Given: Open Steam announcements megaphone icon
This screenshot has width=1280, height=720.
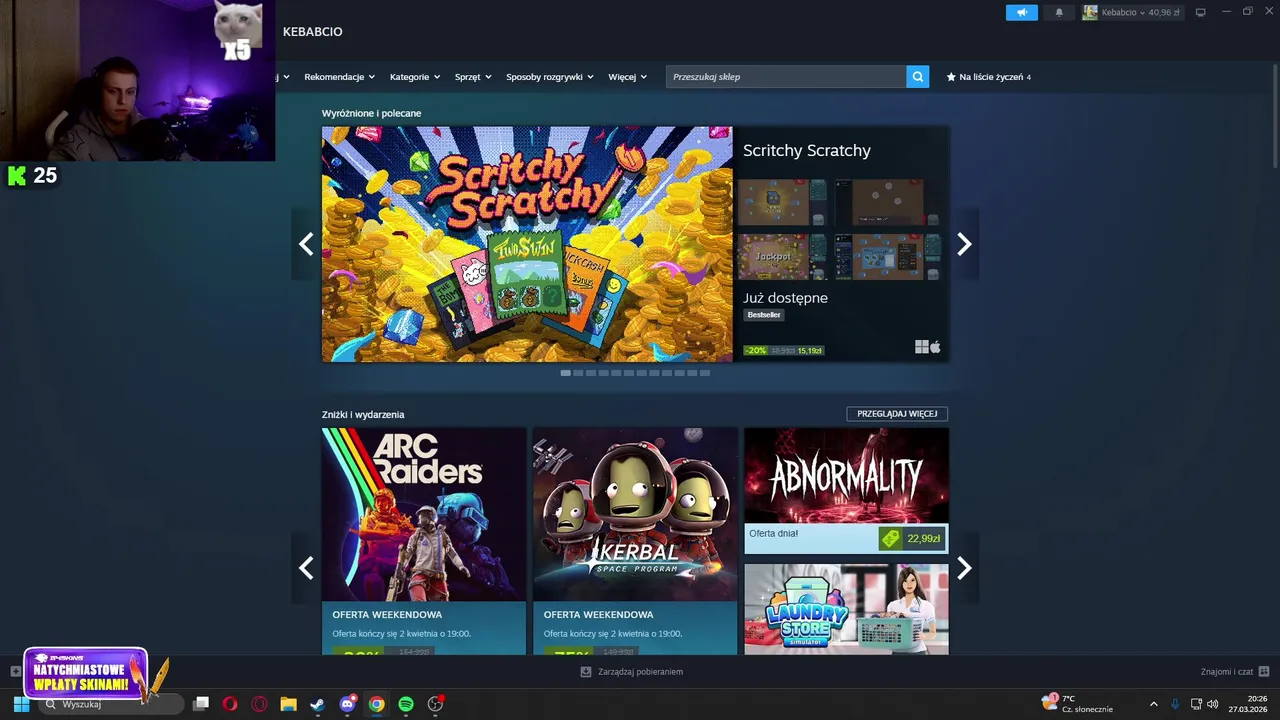Looking at the screenshot, I should tap(1021, 12).
